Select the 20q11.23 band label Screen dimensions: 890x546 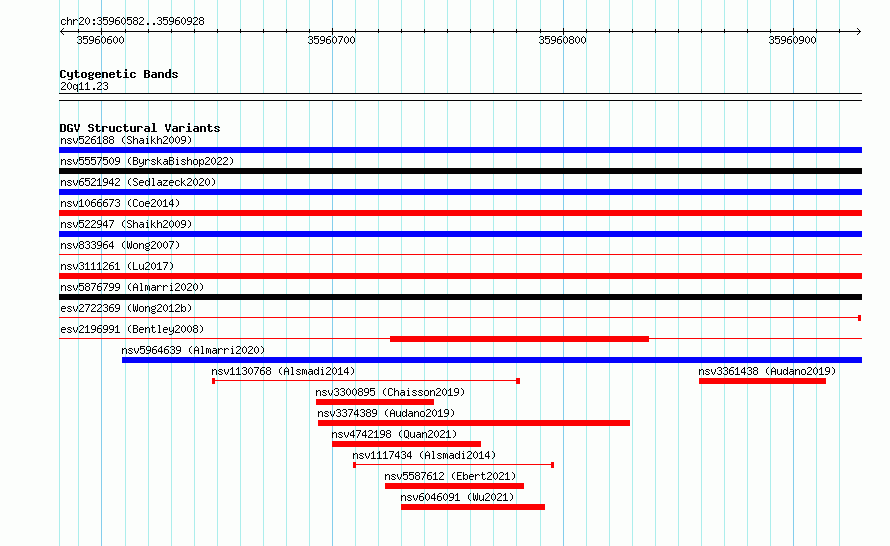point(84,86)
